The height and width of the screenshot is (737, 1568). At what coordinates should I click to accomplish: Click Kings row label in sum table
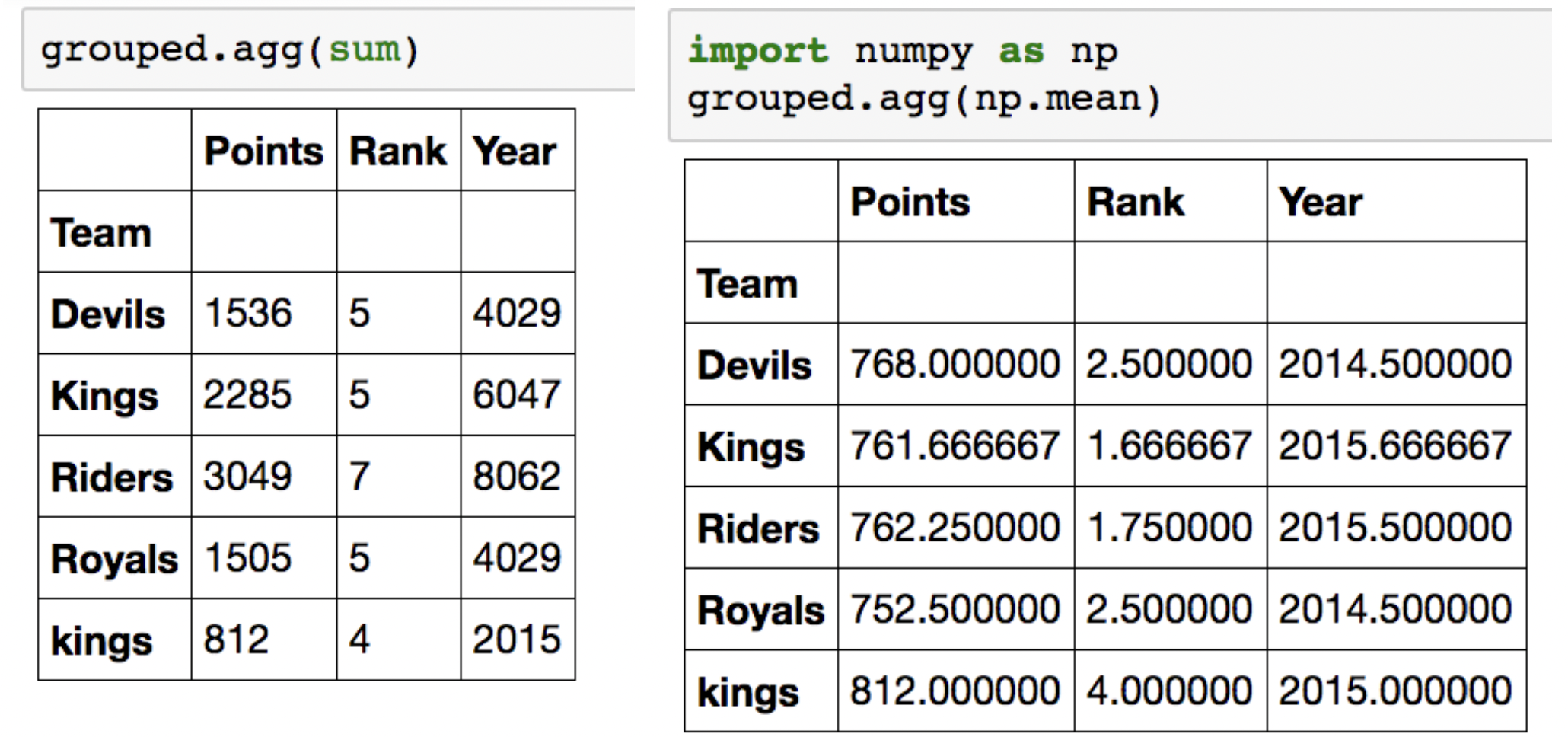point(104,396)
